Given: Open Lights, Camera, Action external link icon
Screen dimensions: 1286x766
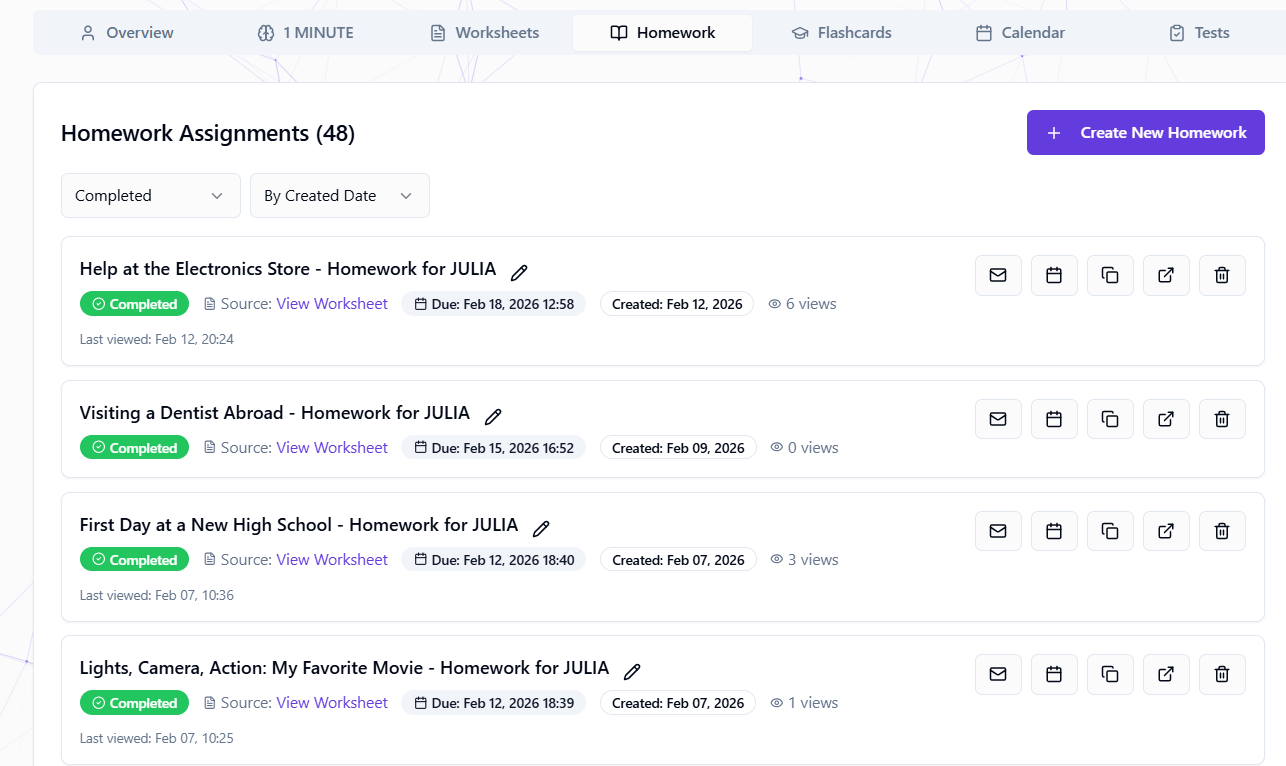Looking at the screenshot, I should (1166, 674).
